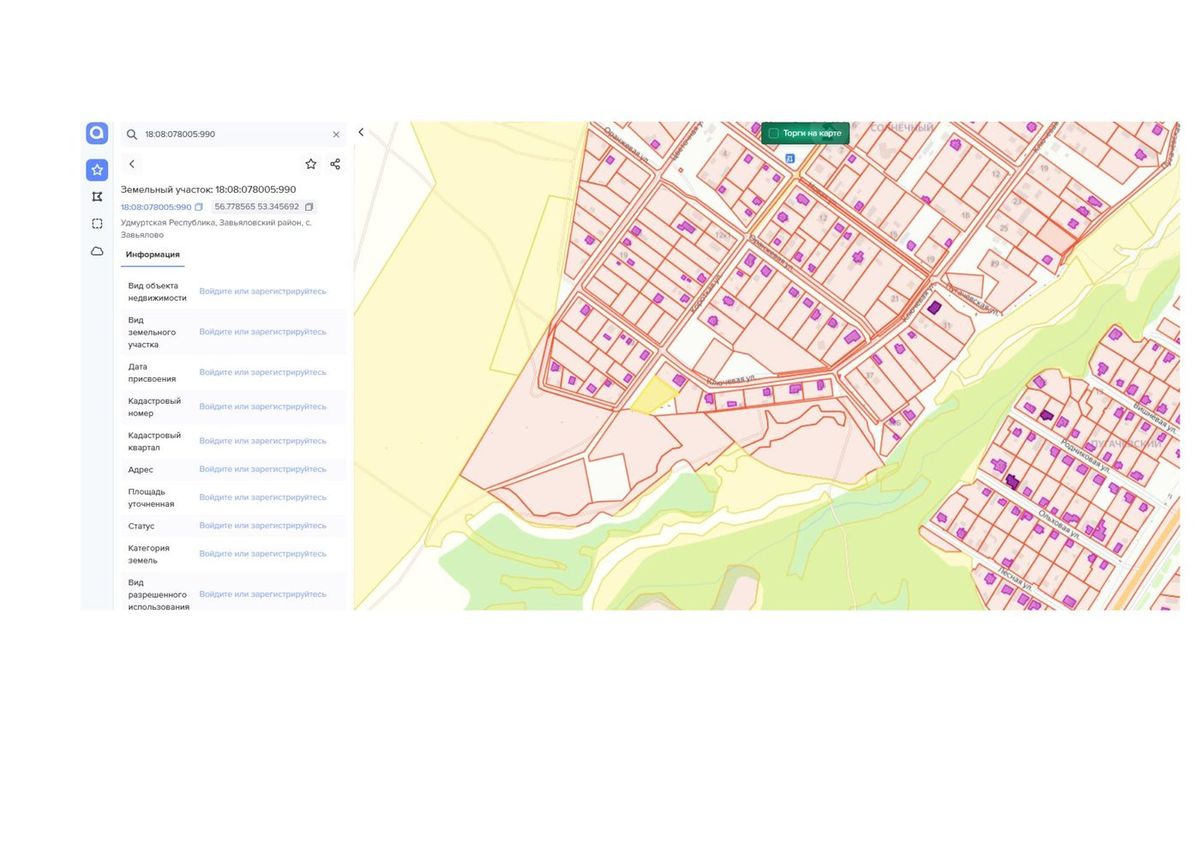Click the app logo in the sidebar
The height and width of the screenshot is (849, 1200).
tap(97, 134)
